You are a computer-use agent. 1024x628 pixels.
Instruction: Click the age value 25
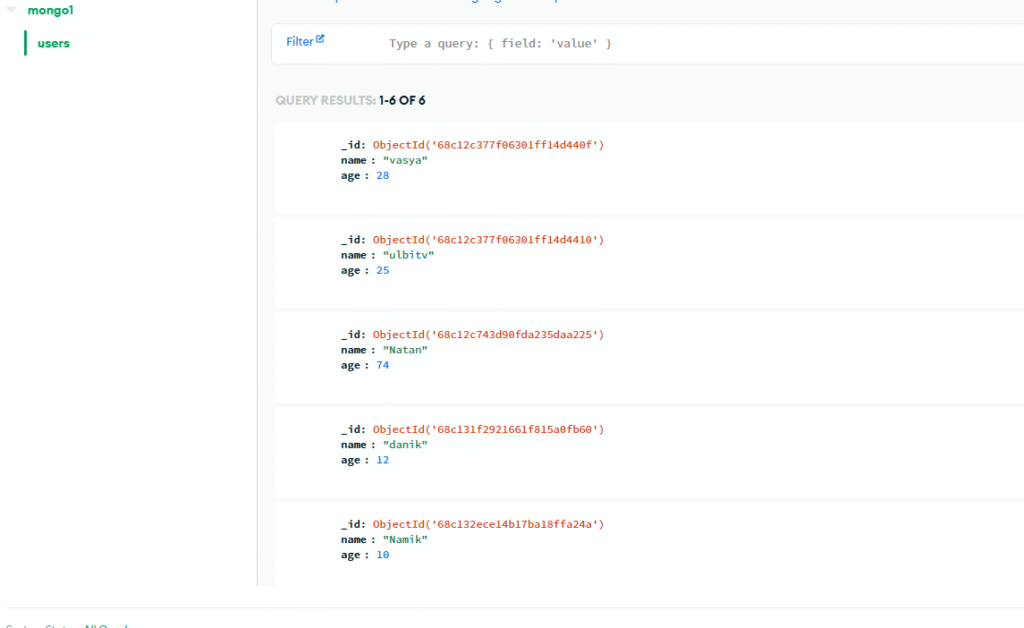(382, 271)
